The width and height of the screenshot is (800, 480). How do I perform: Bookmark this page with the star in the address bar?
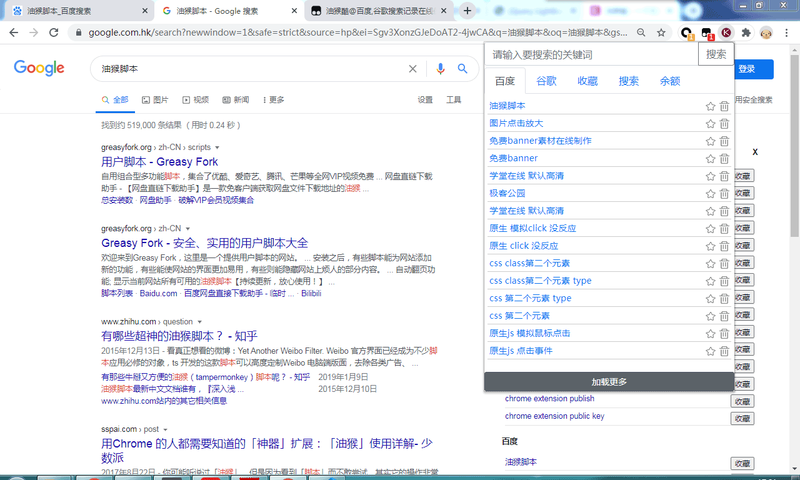(661, 33)
